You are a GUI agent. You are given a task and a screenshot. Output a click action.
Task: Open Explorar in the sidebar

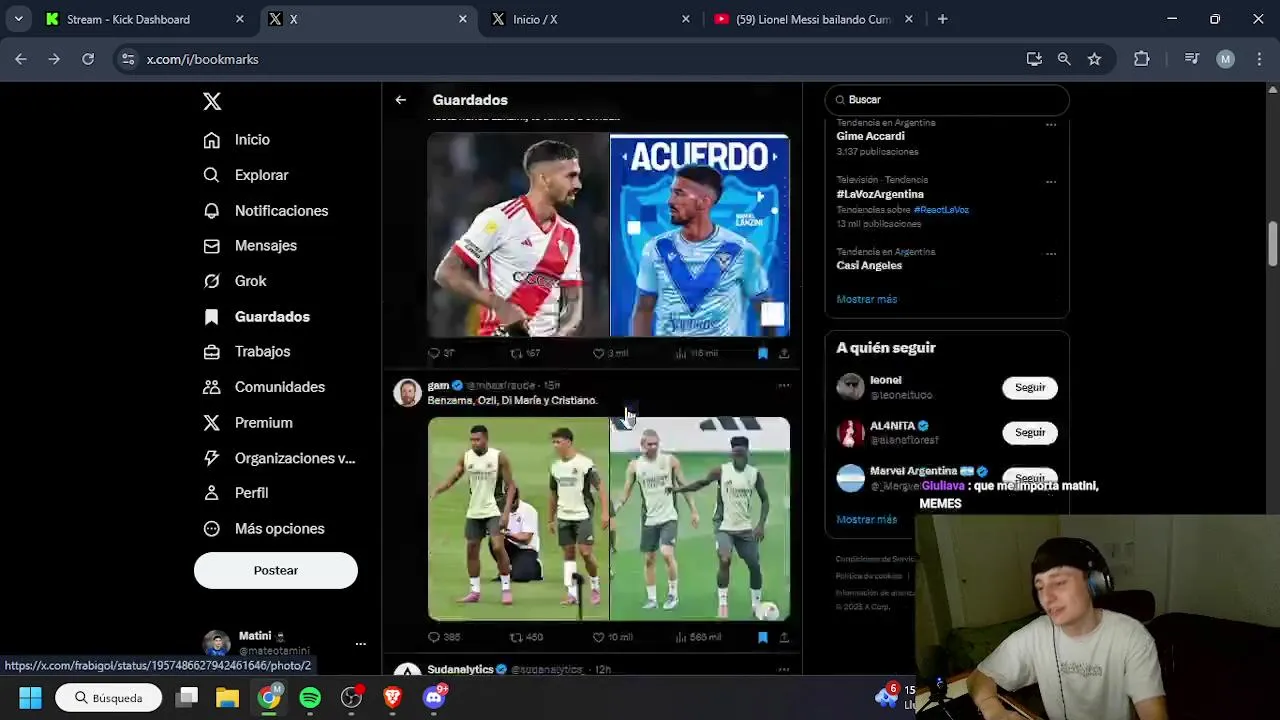246,175
